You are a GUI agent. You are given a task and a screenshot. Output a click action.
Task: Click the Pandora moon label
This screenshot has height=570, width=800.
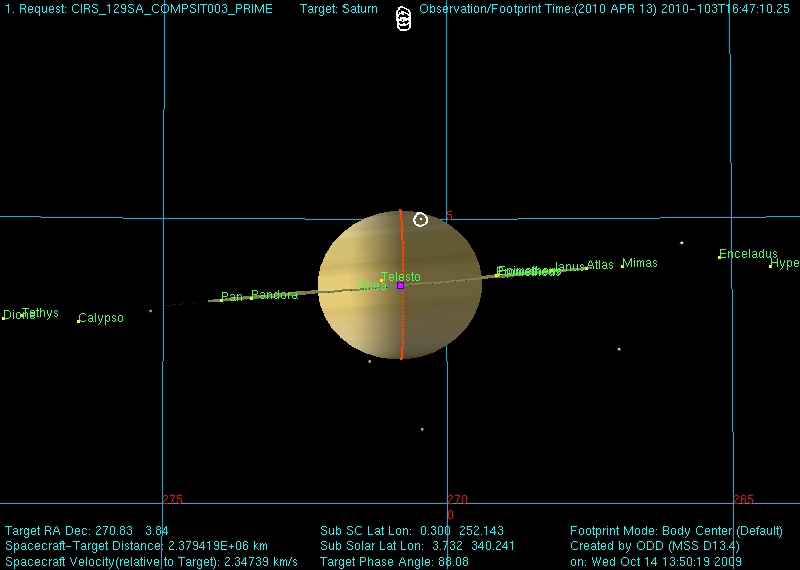274,295
